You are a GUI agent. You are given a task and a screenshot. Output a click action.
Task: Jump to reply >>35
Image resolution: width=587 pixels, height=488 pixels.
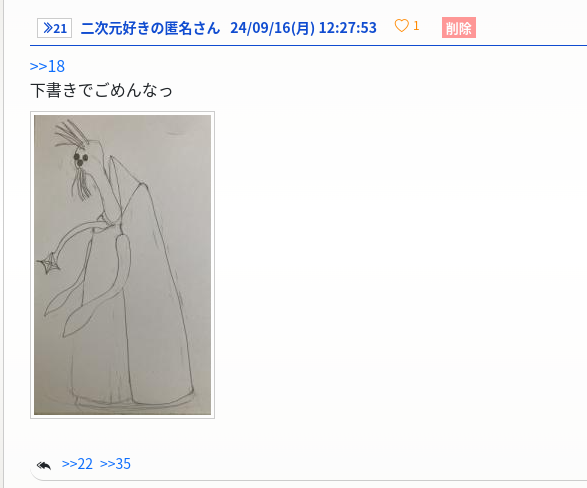click(115, 464)
